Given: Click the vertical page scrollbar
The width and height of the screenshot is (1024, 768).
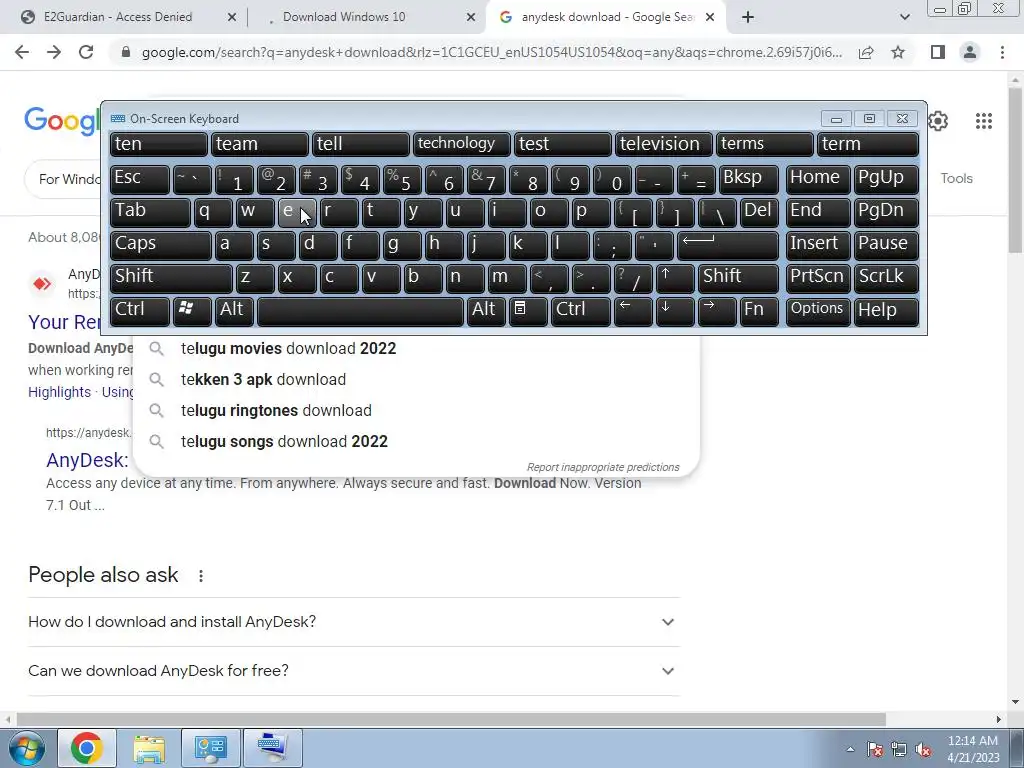Looking at the screenshot, I should (x=1016, y=170).
